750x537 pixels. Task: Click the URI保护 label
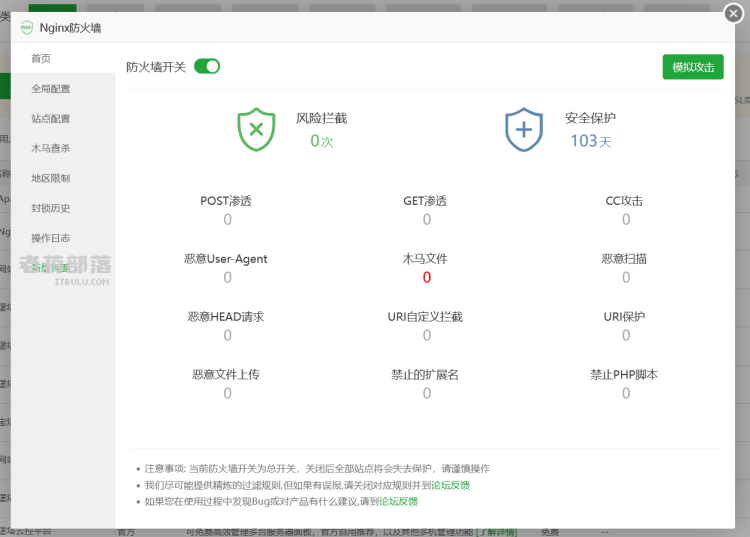(x=624, y=317)
